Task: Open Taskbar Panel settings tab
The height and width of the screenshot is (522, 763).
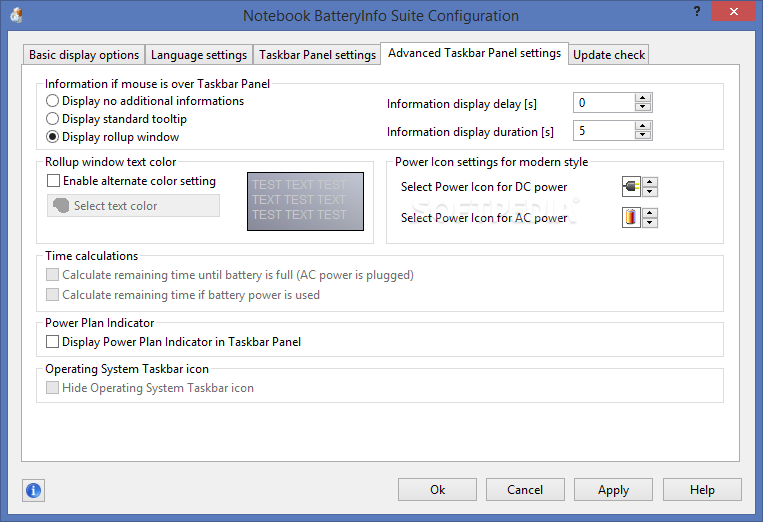Action: coord(317,54)
